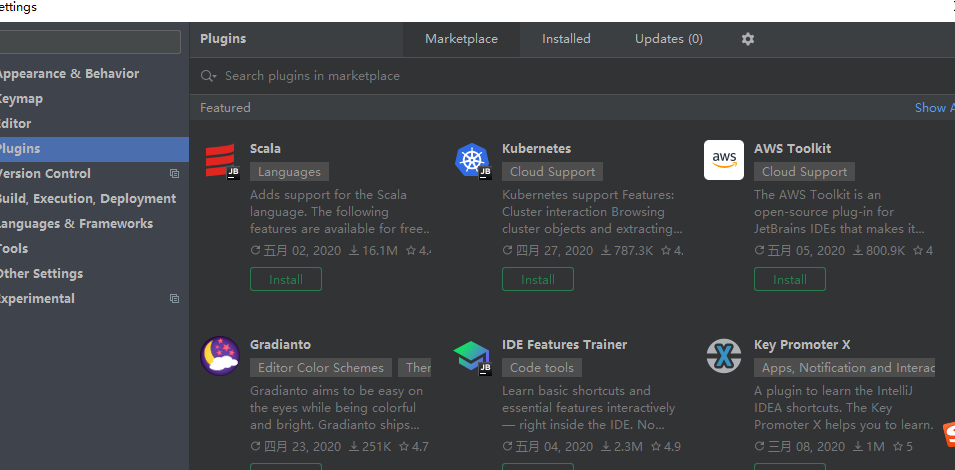Click the AWS Toolkit logo
955x470 pixels.
pos(724,160)
